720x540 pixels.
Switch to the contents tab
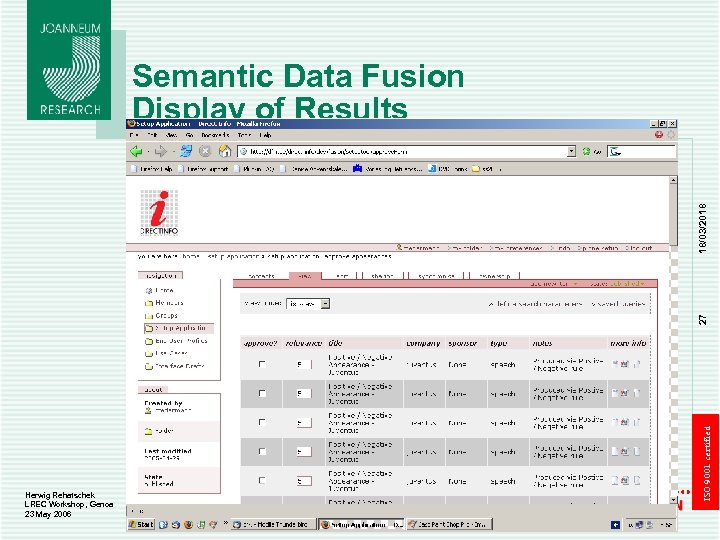[x=261, y=276]
